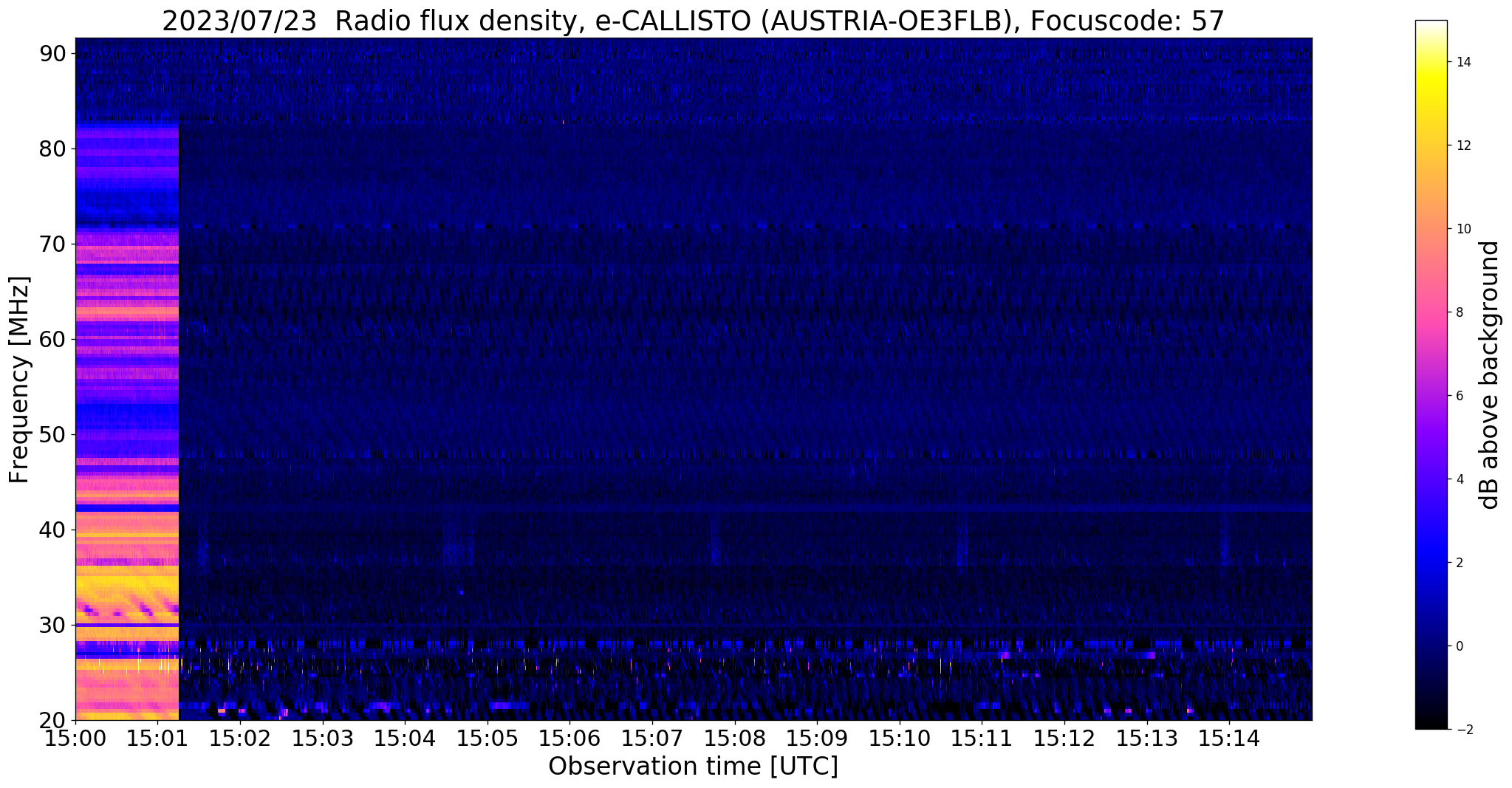Image resolution: width=1512 pixels, height=788 pixels.
Task: Click the 90 frequency tick label
Action: [53, 53]
